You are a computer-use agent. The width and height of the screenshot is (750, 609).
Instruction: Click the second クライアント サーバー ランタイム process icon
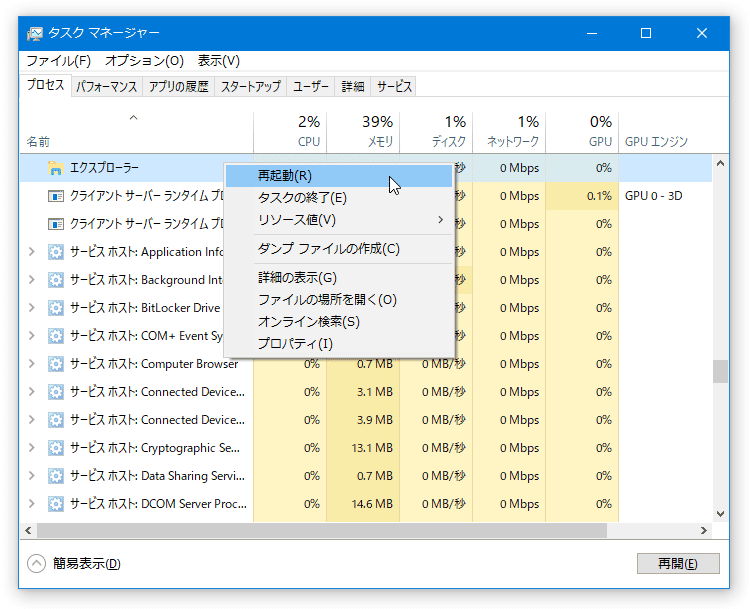(x=55, y=224)
